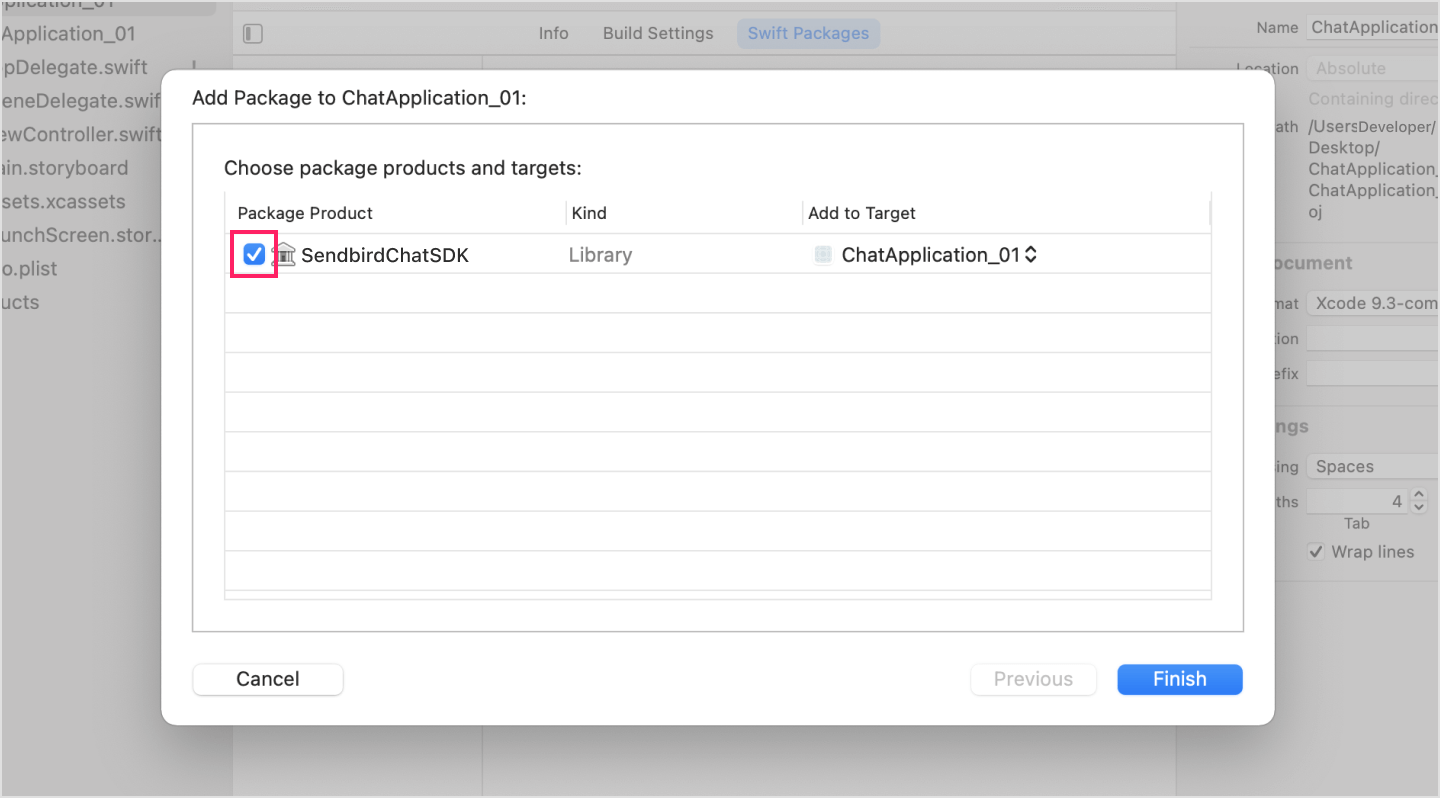Screen dimensions: 1440x798
Task: Uncheck the SendbirdChatSDK package product checkbox
Action: point(254,254)
